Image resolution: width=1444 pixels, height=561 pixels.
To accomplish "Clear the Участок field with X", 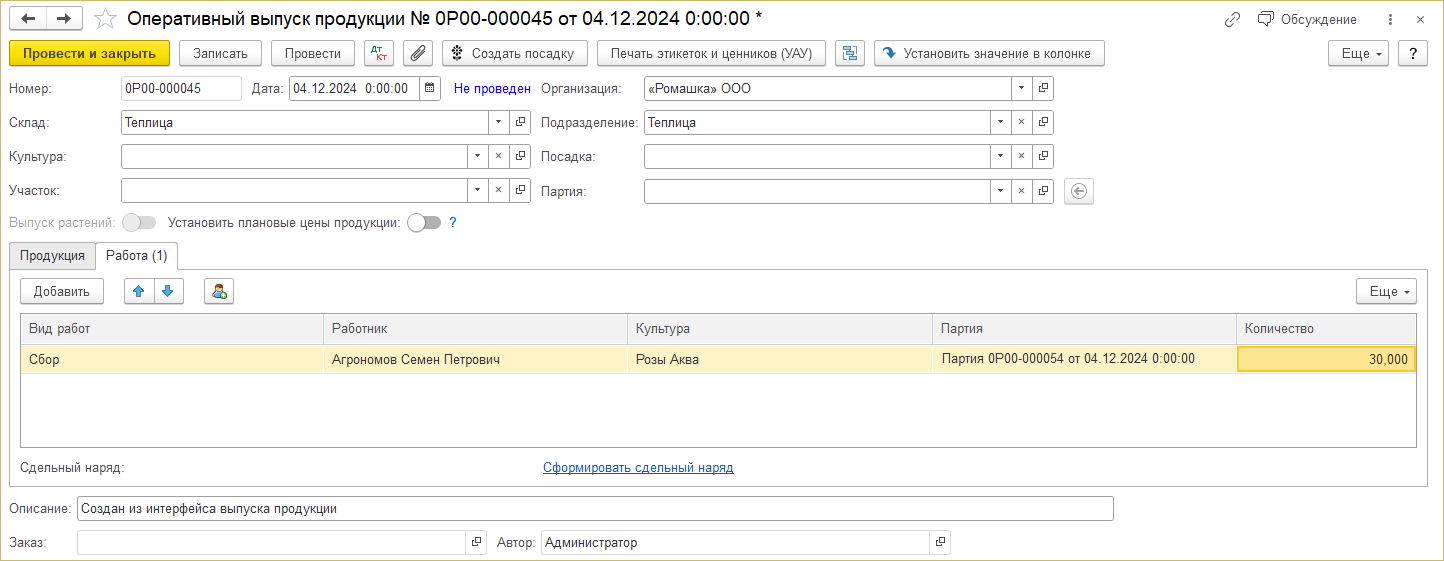I will tap(498, 190).
